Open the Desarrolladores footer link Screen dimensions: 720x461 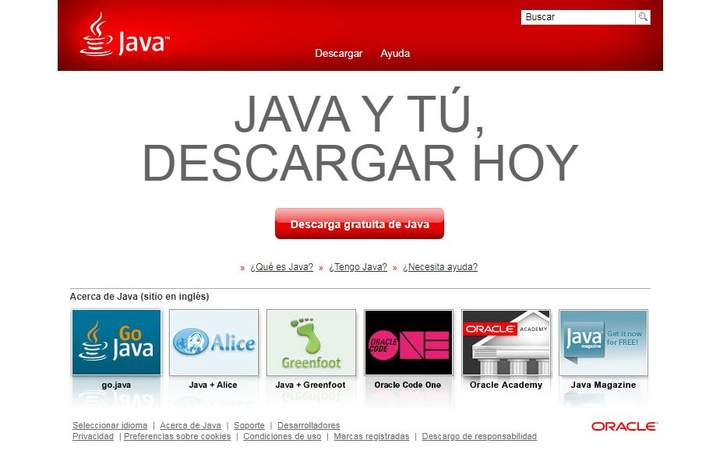tap(309, 425)
